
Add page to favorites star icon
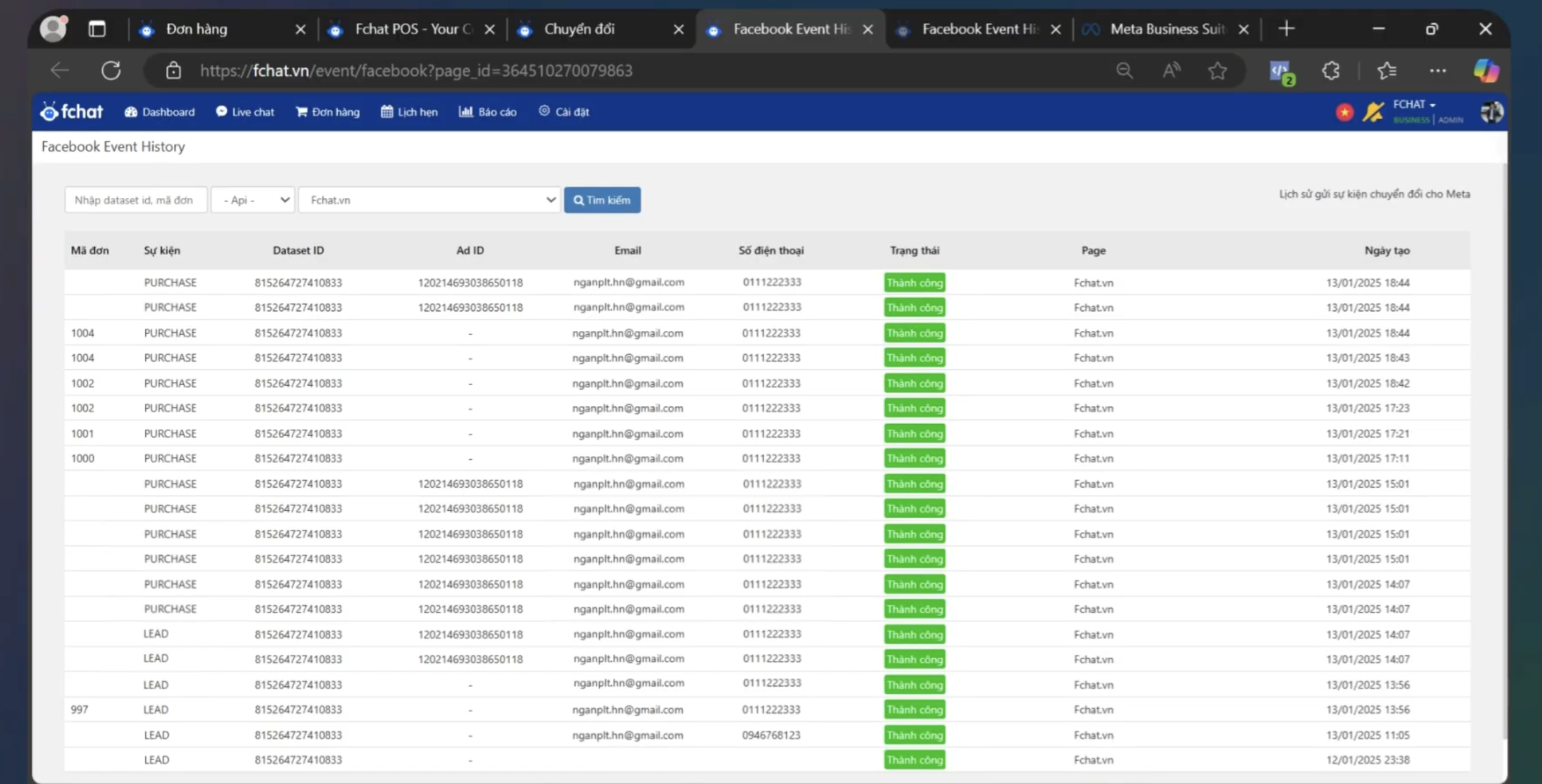click(1217, 71)
